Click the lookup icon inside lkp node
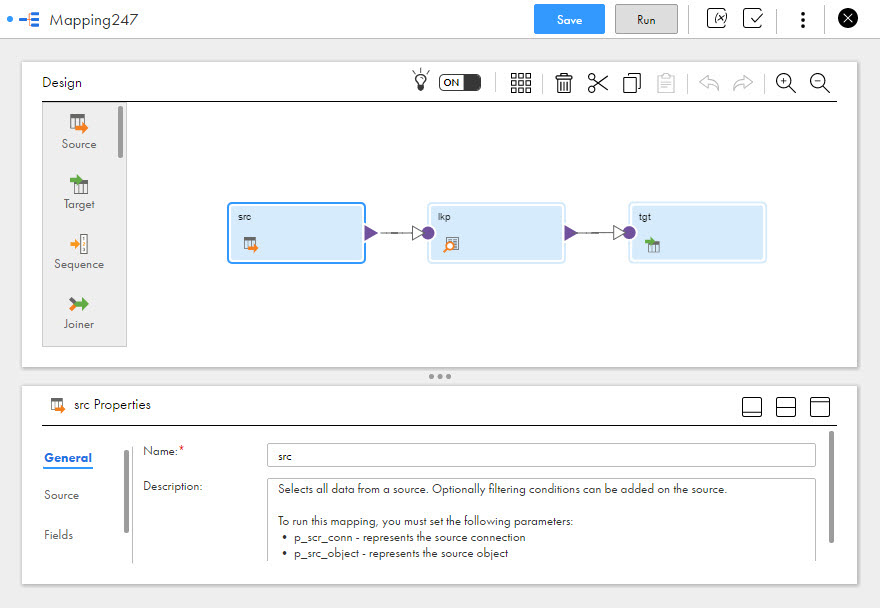 [451, 244]
